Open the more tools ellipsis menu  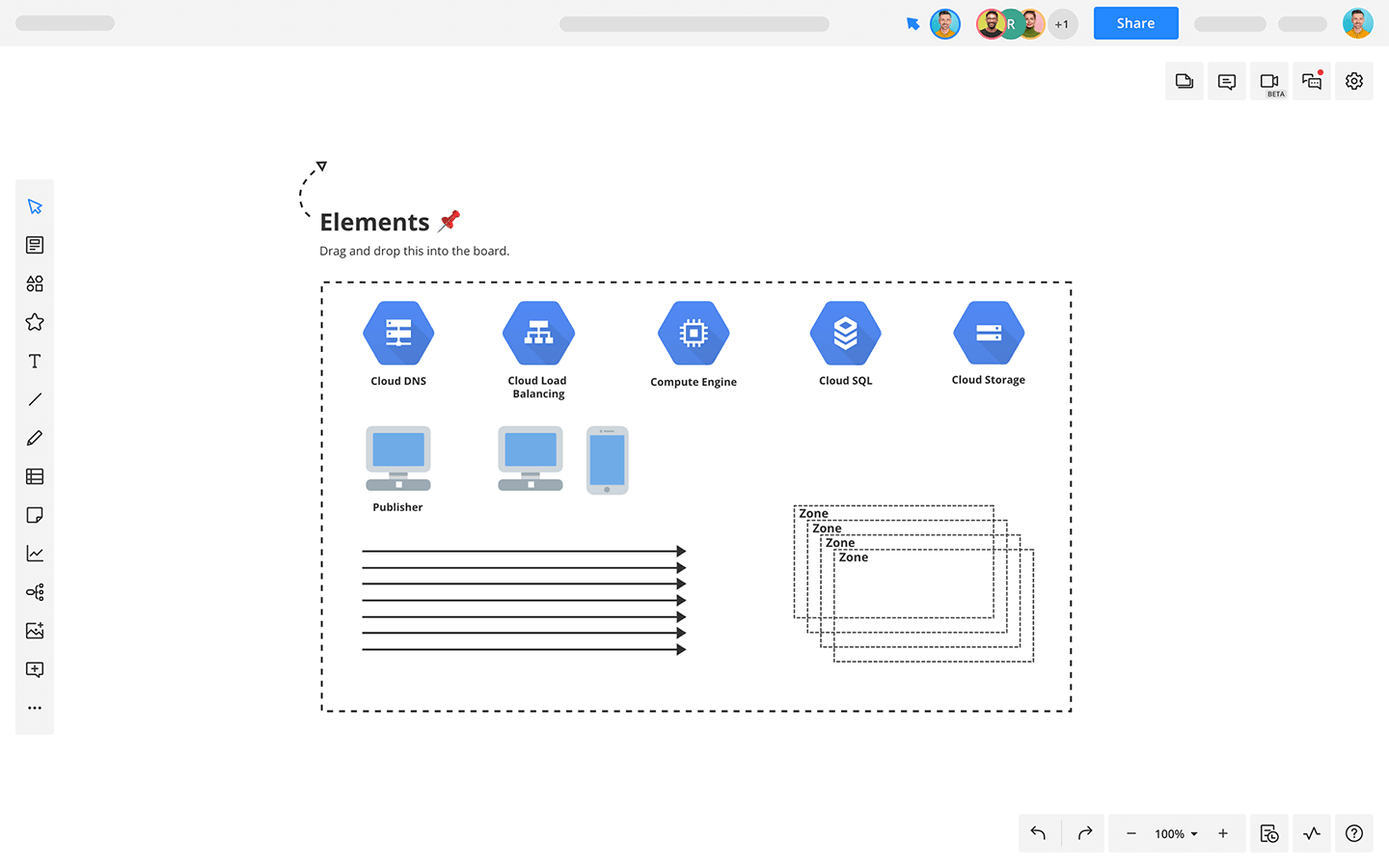pos(35,708)
